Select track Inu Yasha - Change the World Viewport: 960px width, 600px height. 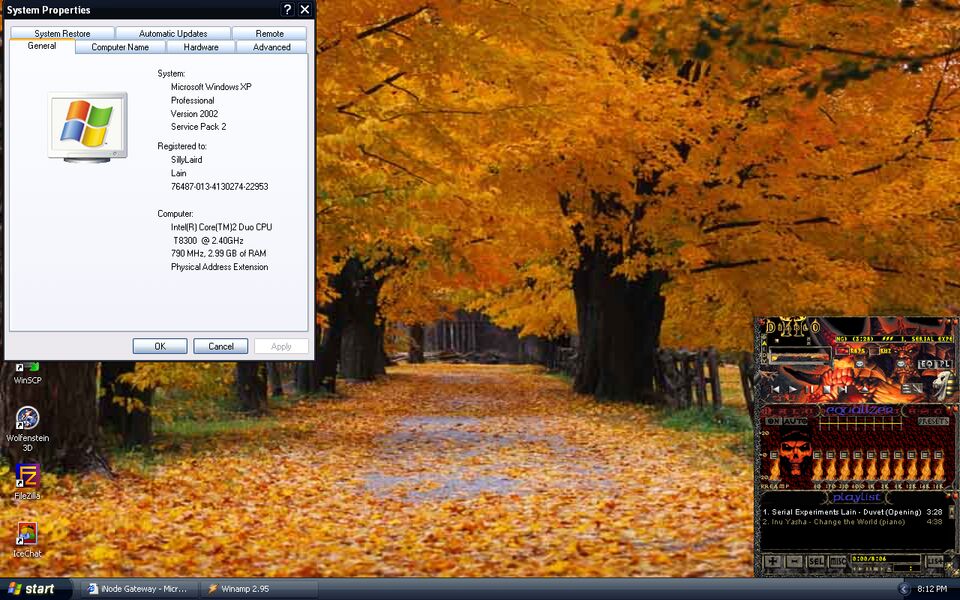click(x=853, y=522)
